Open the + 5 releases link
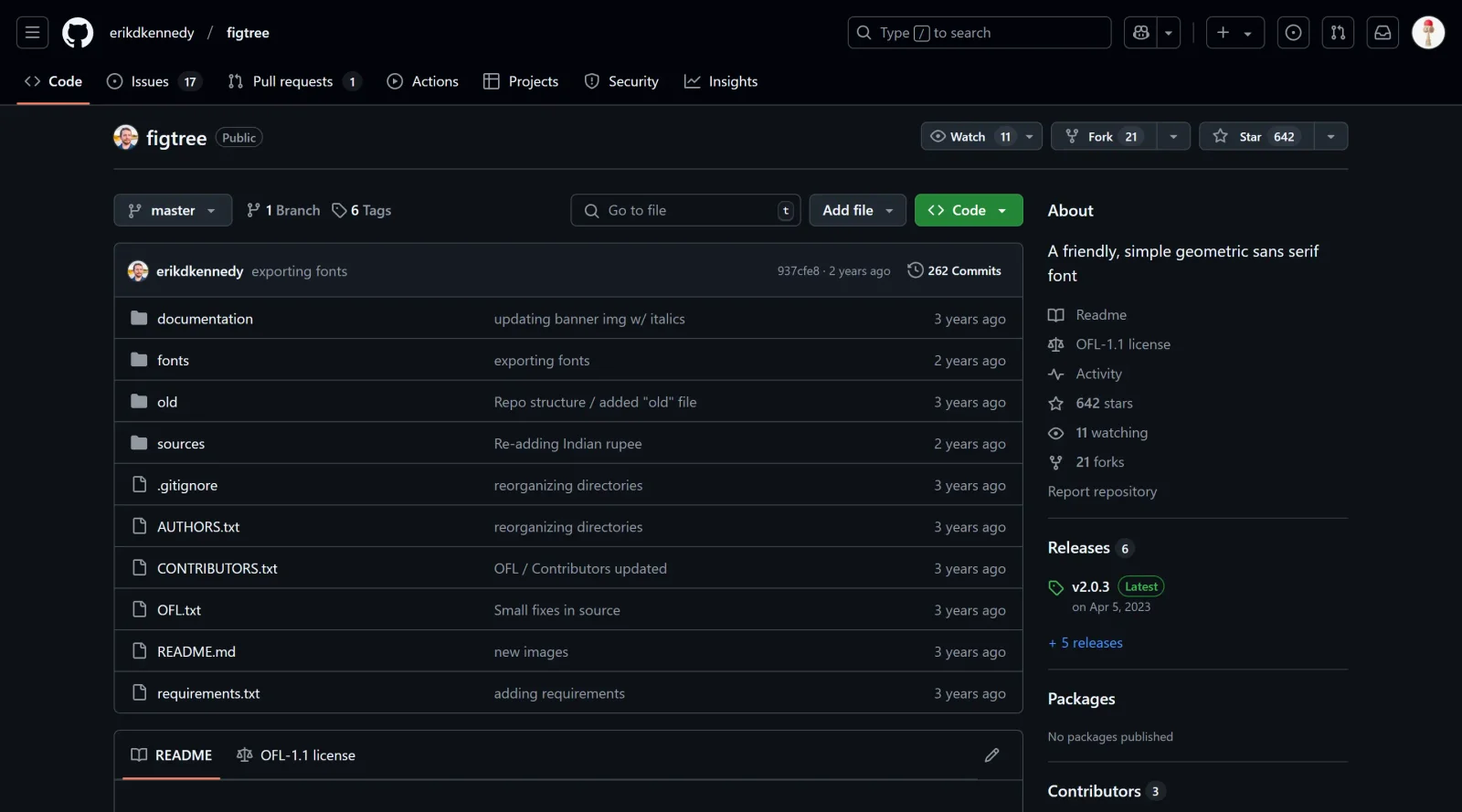The image size is (1462, 812). (1086, 643)
